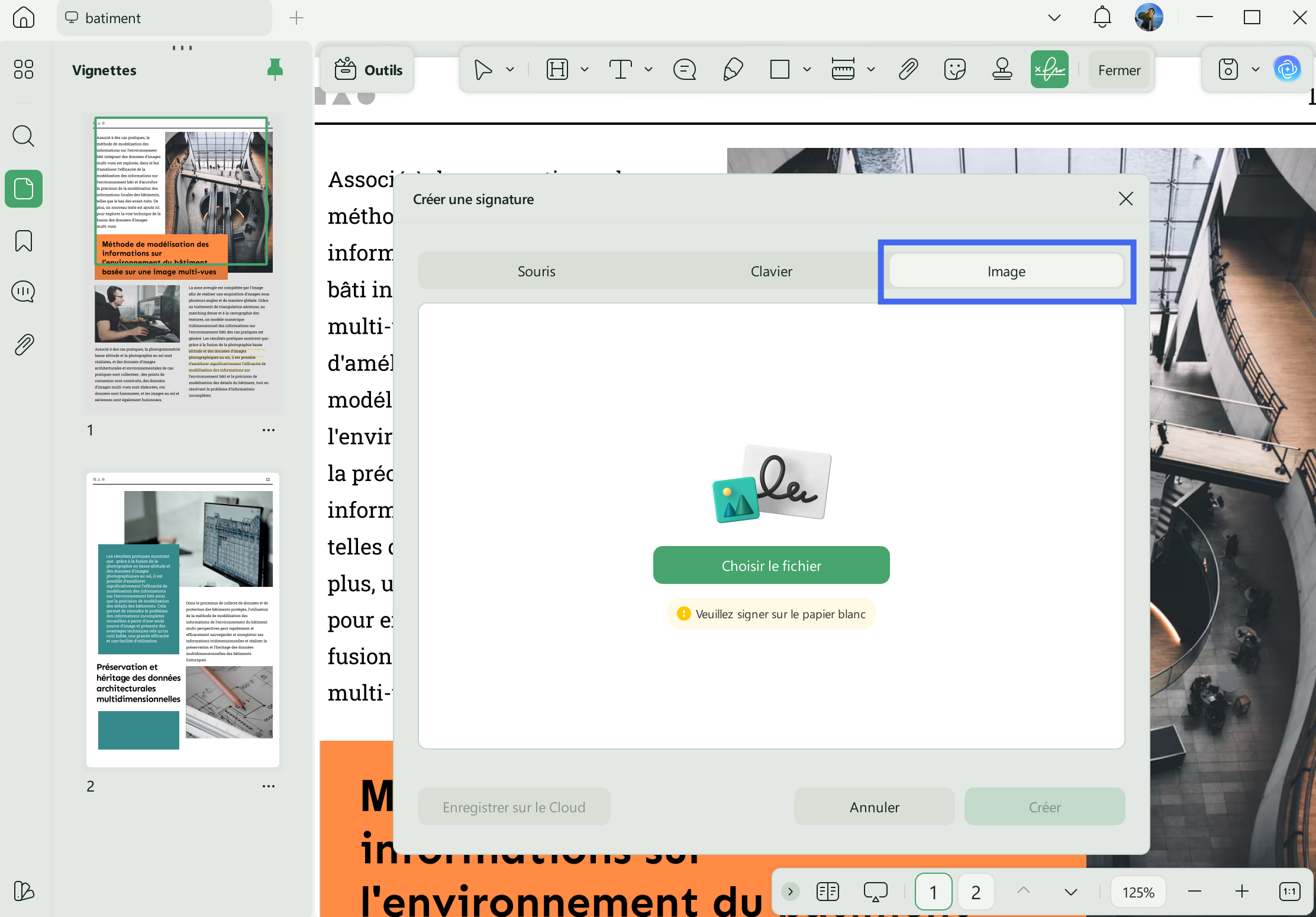The height and width of the screenshot is (917, 1316).
Task: Open the comments panel icon
Action: pyautogui.click(x=24, y=292)
